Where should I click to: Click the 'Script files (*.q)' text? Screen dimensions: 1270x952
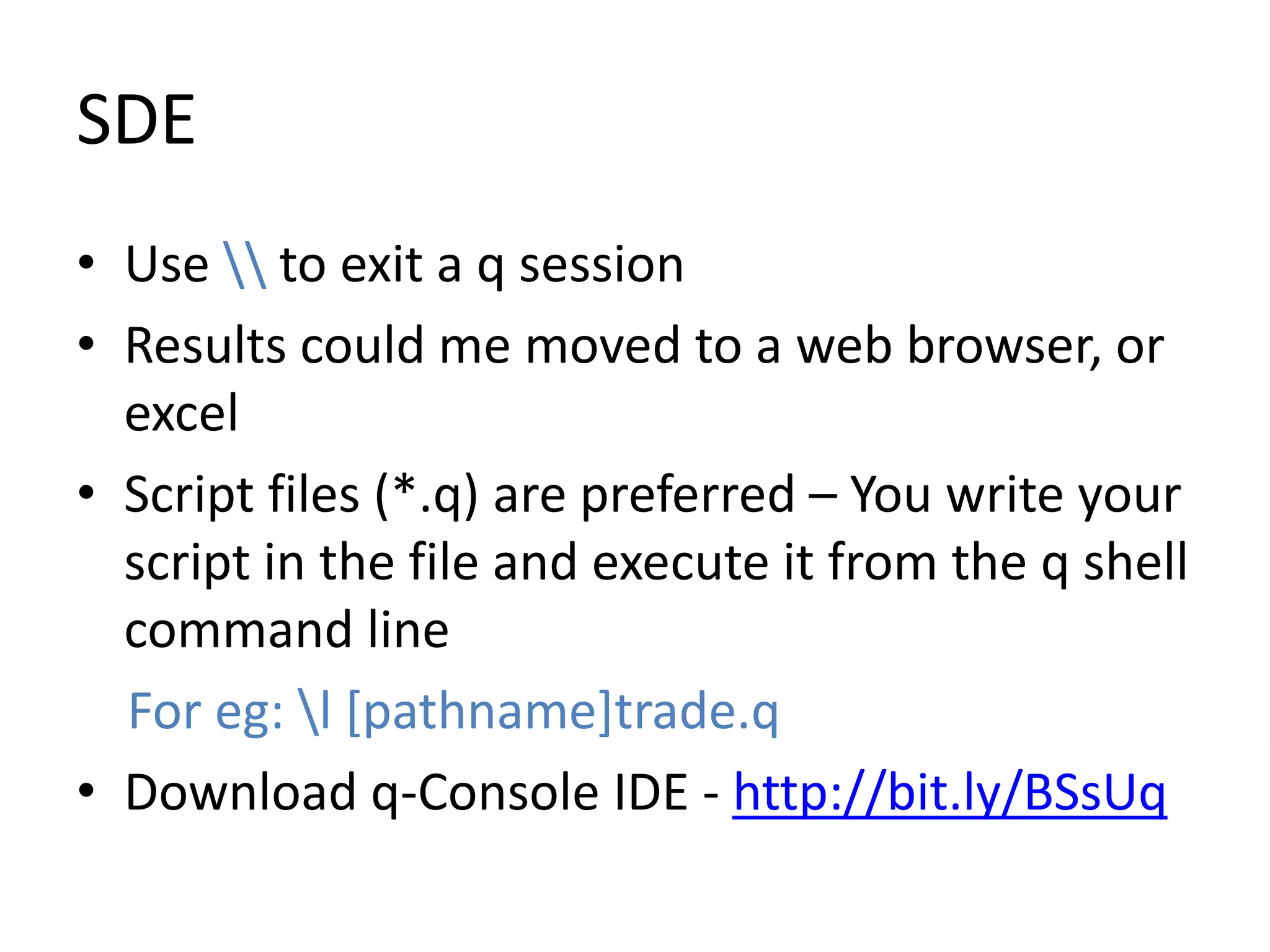pyautogui.click(x=302, y=496)
